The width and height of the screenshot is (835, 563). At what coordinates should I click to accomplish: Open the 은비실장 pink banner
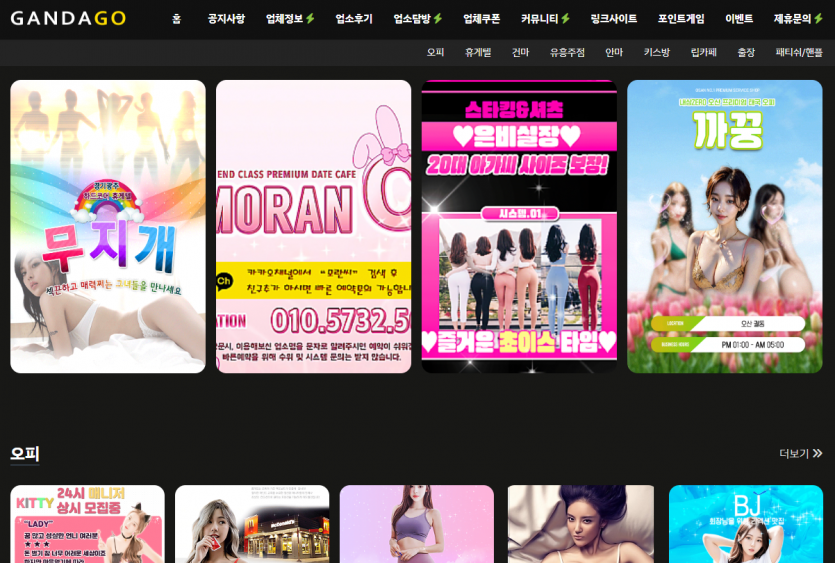click(519, 226)
